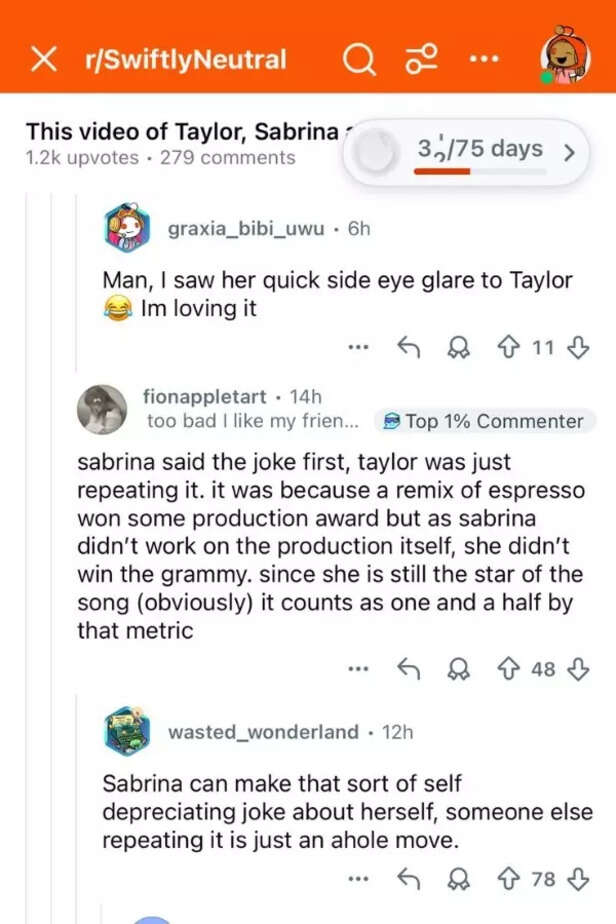Tap the Top 1% Commenter badge
The width and height of the screenshot is (616, 924).
[484, 421]
